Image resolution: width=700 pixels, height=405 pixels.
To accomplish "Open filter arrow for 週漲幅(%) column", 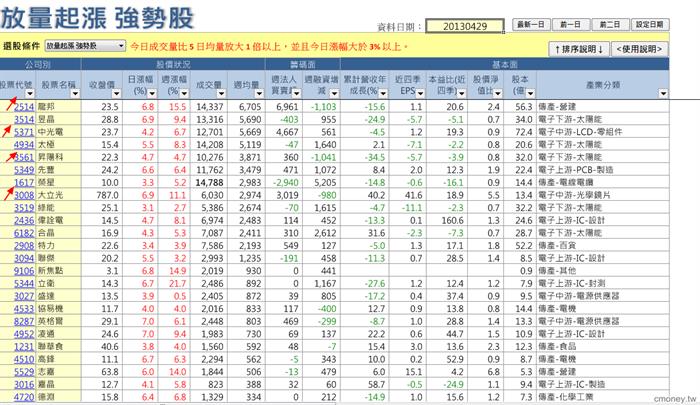I will click(184, 93).
